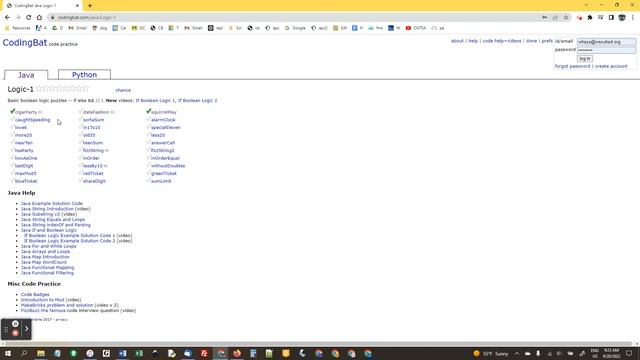Viewport: 640px width, 360px height.
Task: Open the blueTicket problem
Action: (26, 181)
